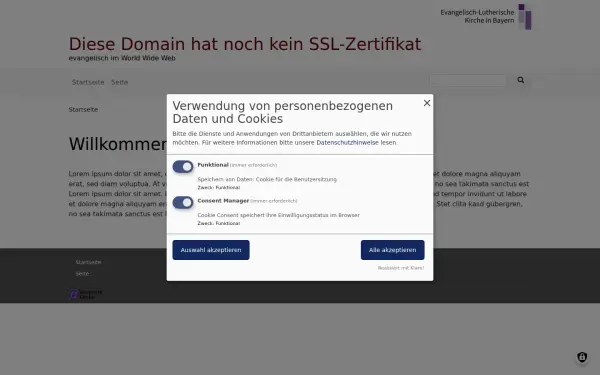Toggle the Consent Manager switch
Image resolution: width=600 pixels, height=375 pixels.
click(x=183, y=202)
